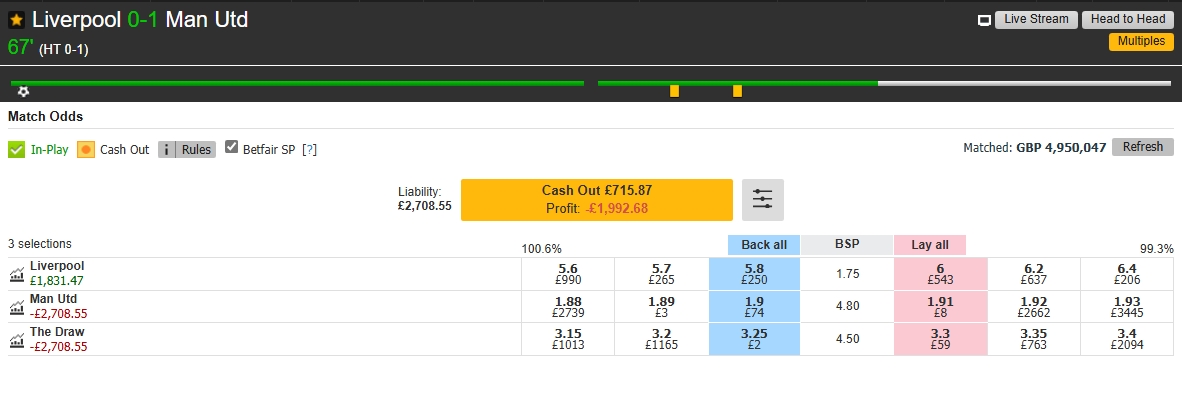Image resolution: width=1182 pixels, height=415 pixels.
Task: Click the Back all header
Action: [764, 245]
